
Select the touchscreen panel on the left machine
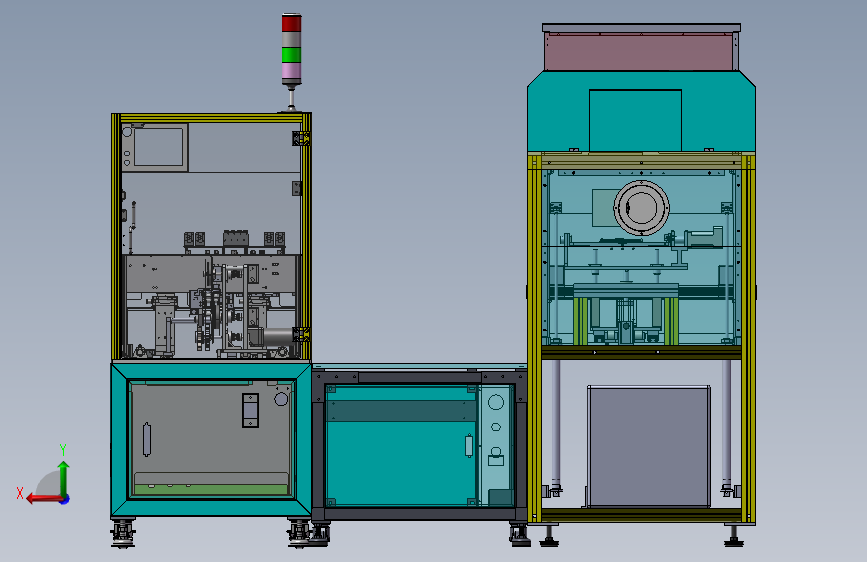coord(159,147)
